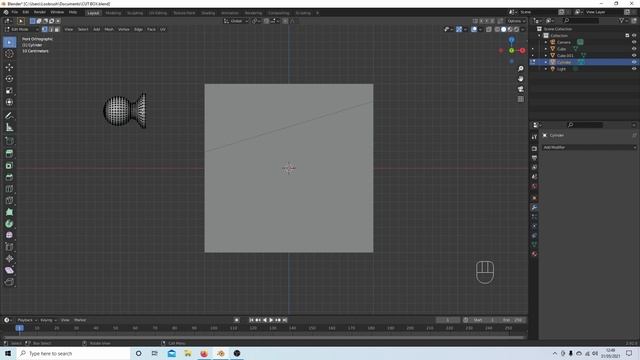Click play animation button in timeline
Viewport: 640px width, 360px height.
(x=271, y=320)
